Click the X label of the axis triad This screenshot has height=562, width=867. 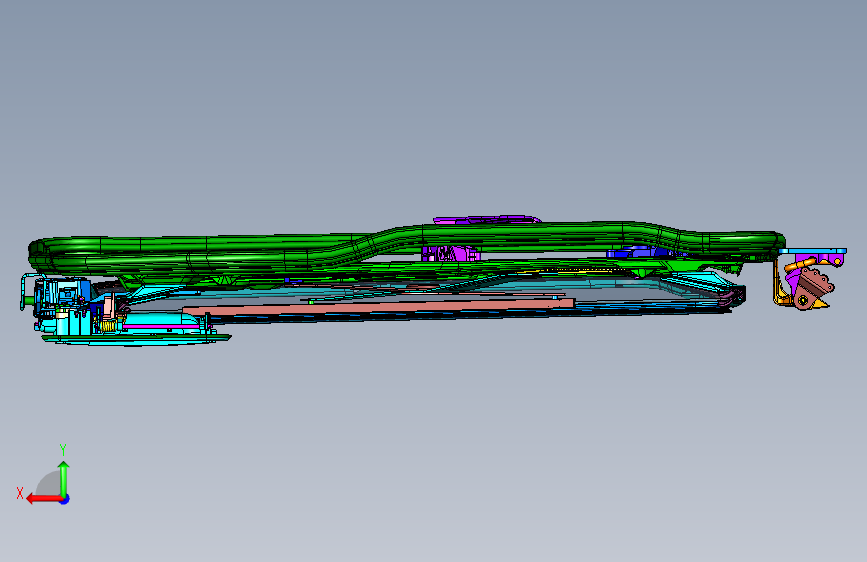tap(20, 493)
